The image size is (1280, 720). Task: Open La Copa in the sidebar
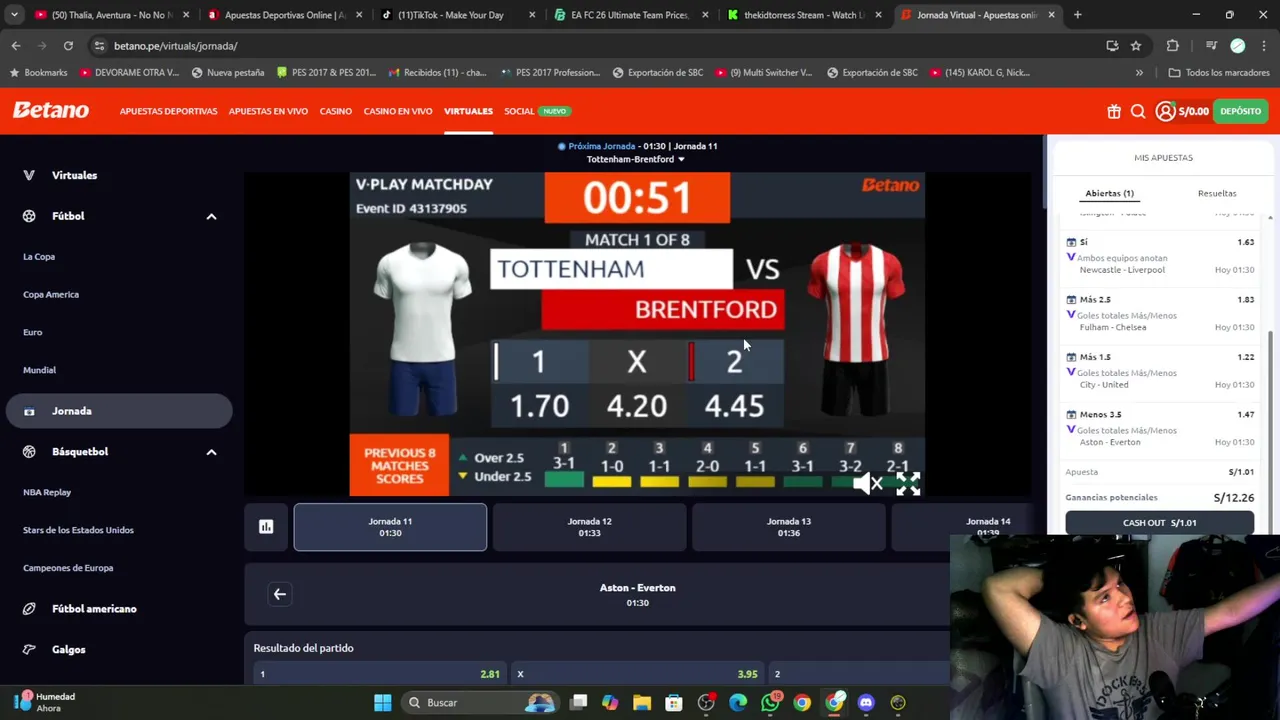click(39, 257)
